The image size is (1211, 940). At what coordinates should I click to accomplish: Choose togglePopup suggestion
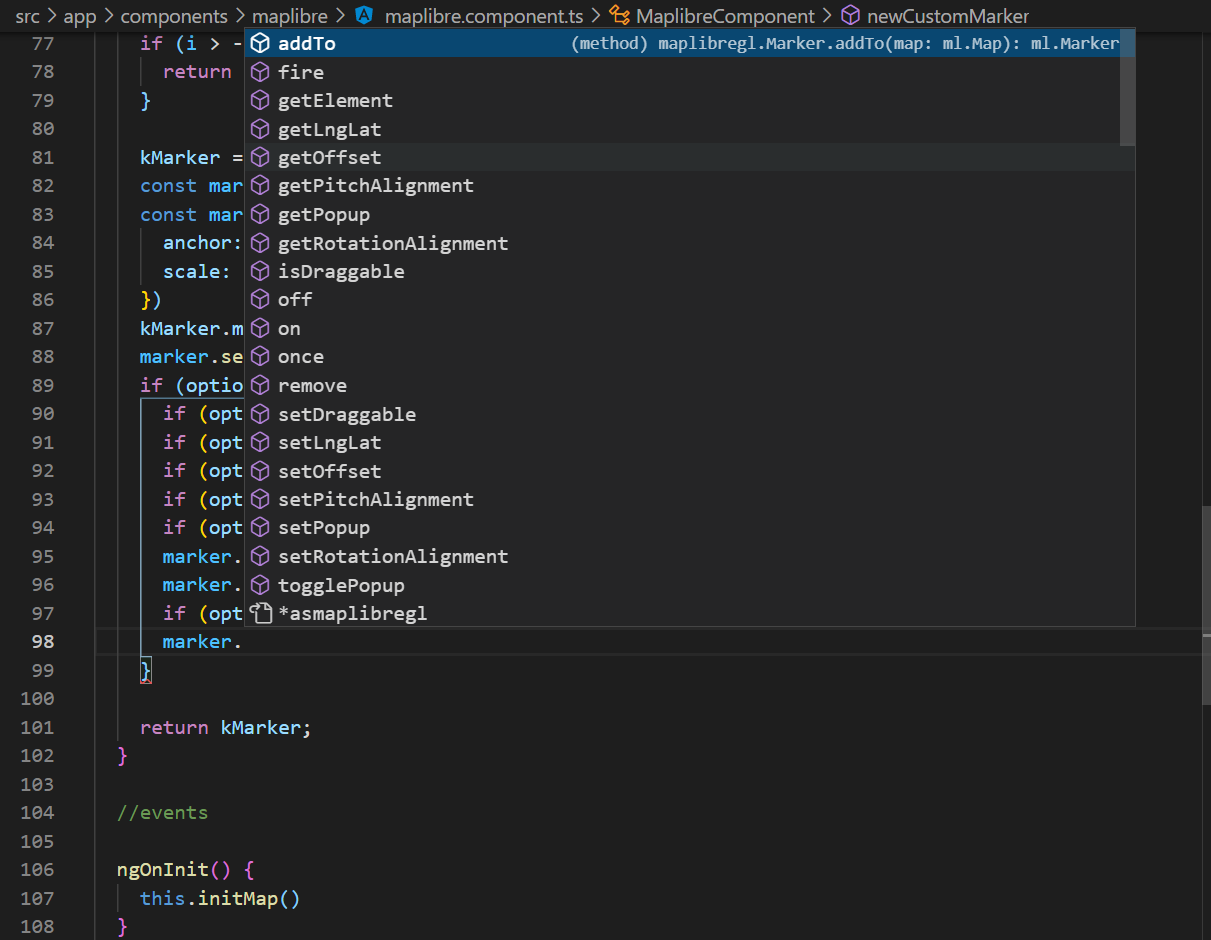(x=690, y=585)
